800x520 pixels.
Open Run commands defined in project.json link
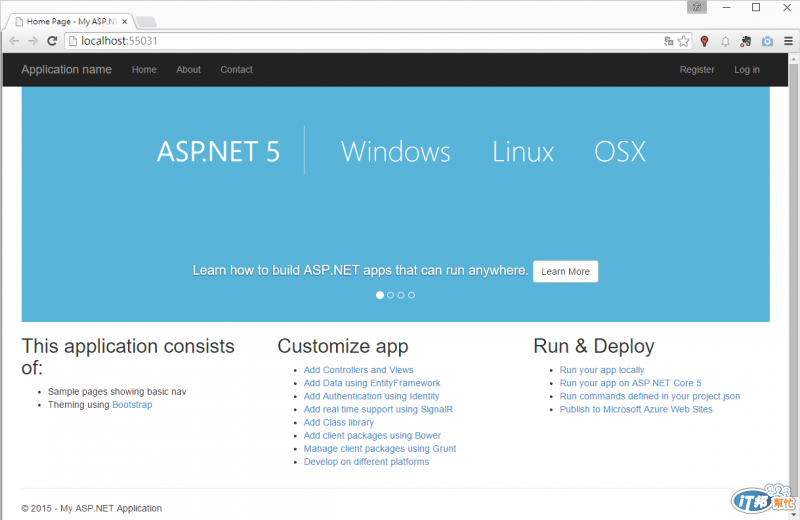[x=650, y=397]
